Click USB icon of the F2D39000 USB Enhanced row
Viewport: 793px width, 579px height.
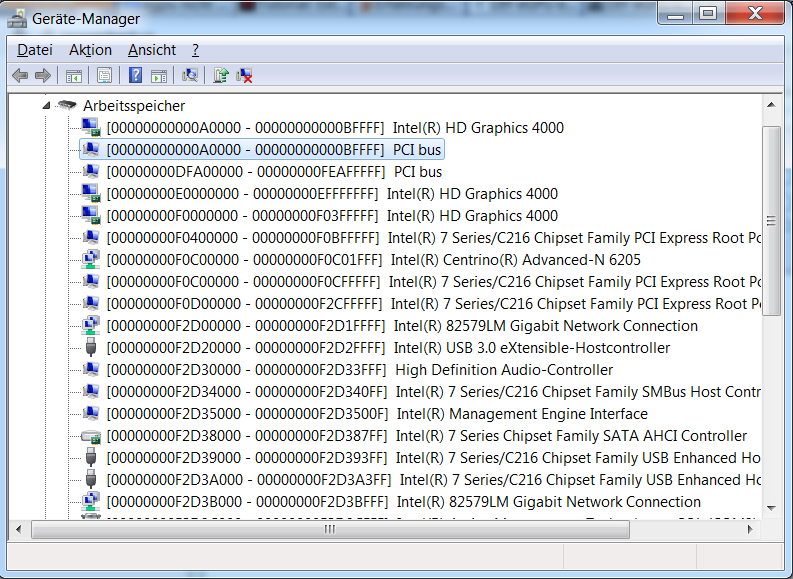coord(91,457)
